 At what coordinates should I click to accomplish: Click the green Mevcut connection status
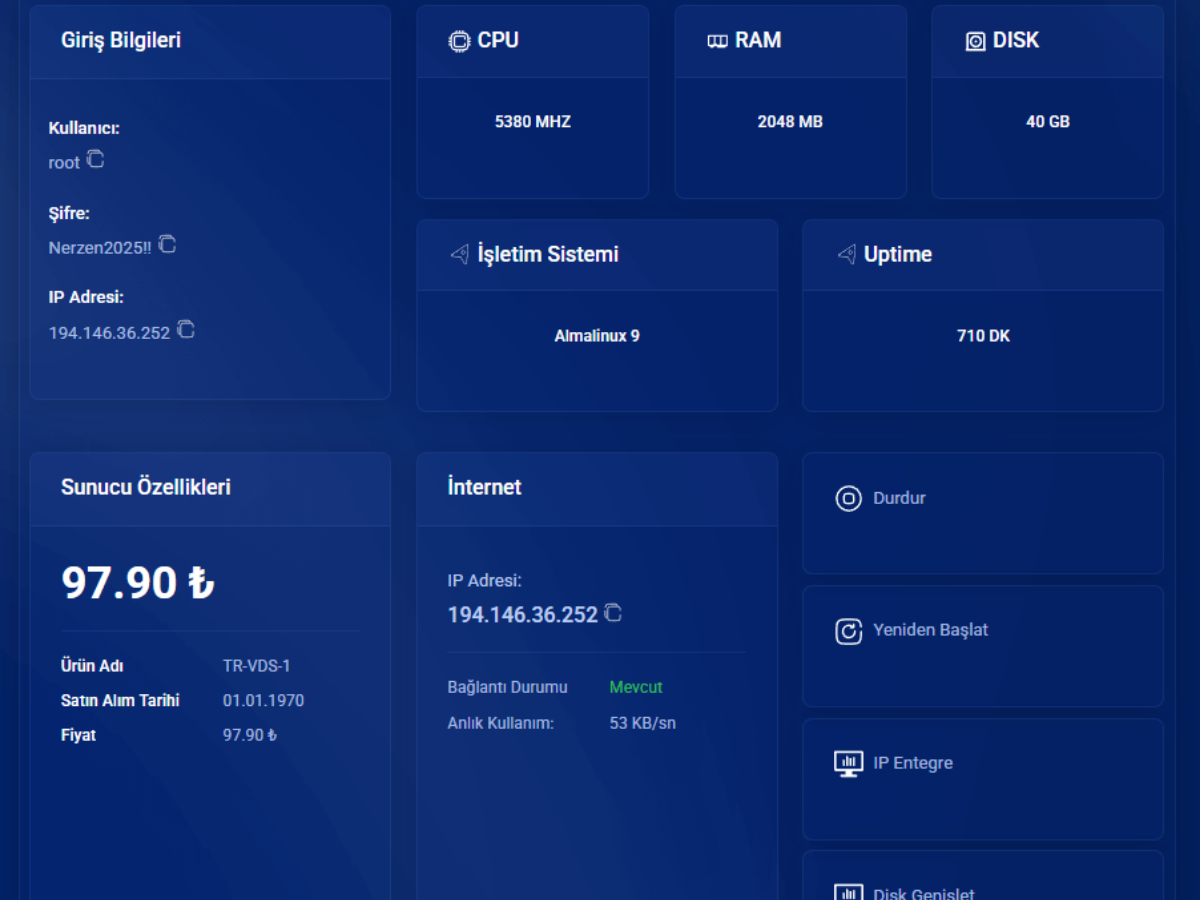coord(635,687)
